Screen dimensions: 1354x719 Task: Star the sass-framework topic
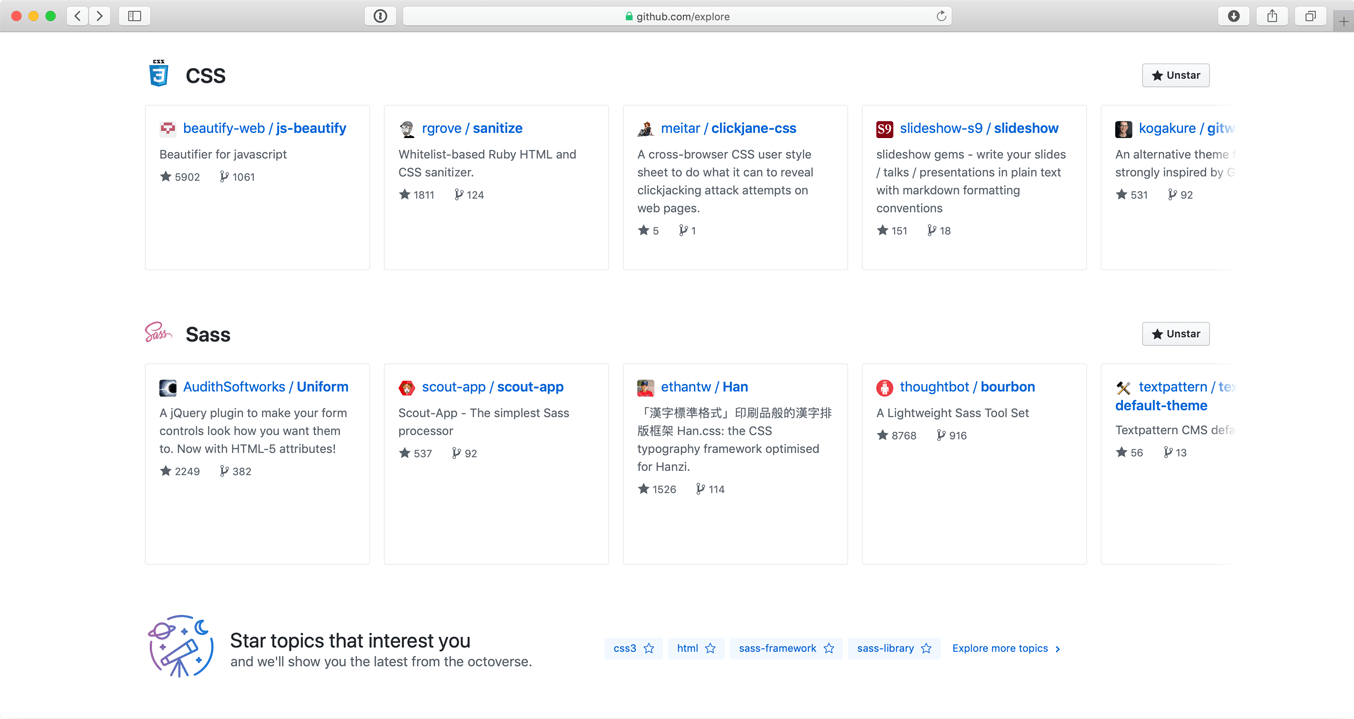click(829, 648)
